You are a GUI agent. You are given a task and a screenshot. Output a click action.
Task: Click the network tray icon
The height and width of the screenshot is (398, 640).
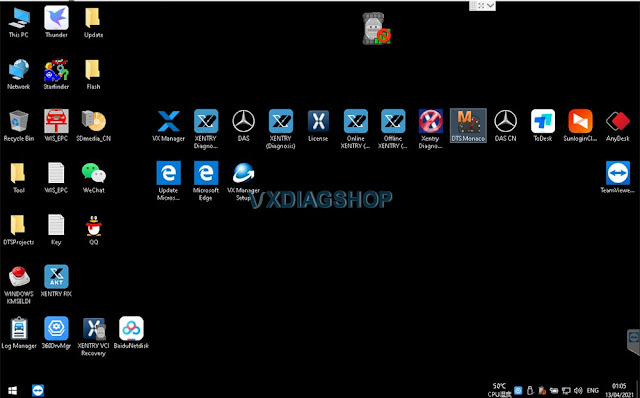566,391
